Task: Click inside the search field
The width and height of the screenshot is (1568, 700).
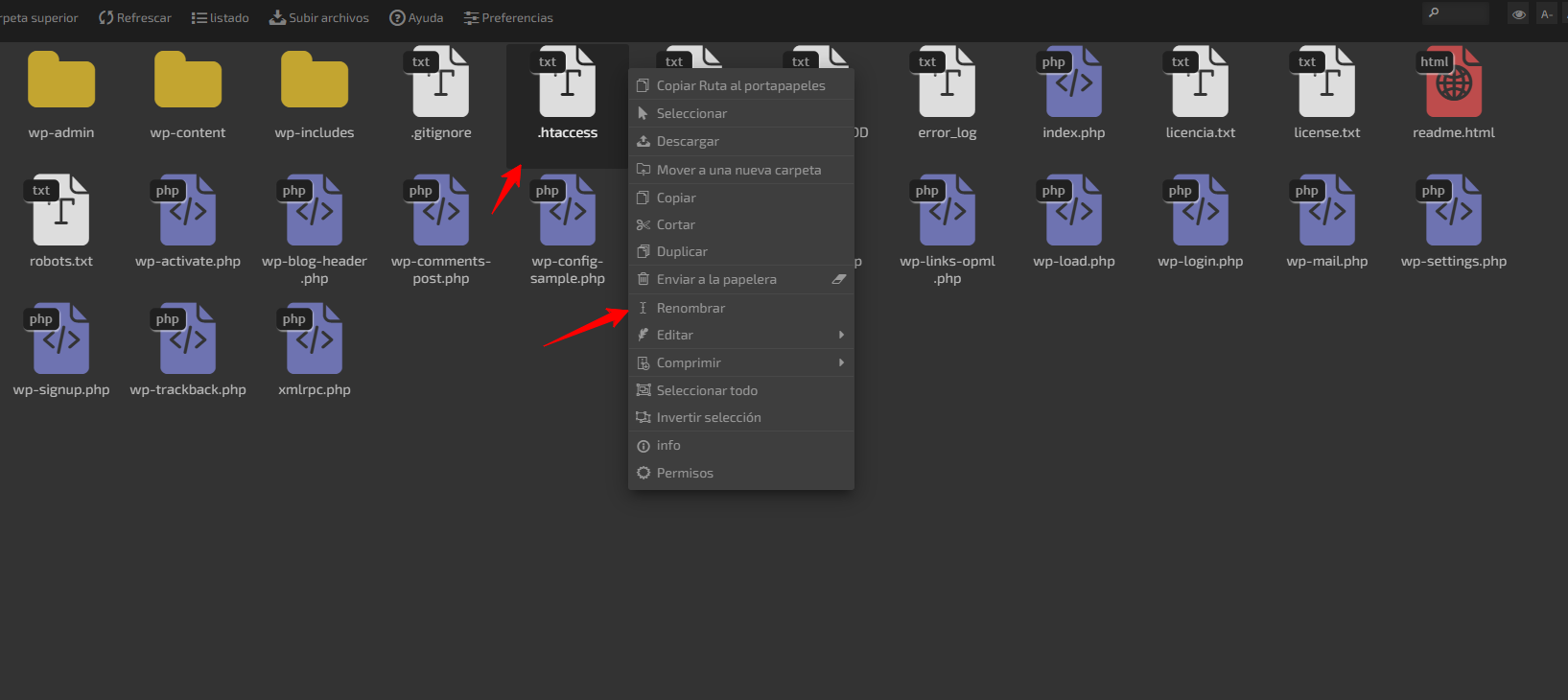Action: pos(1456,12)
